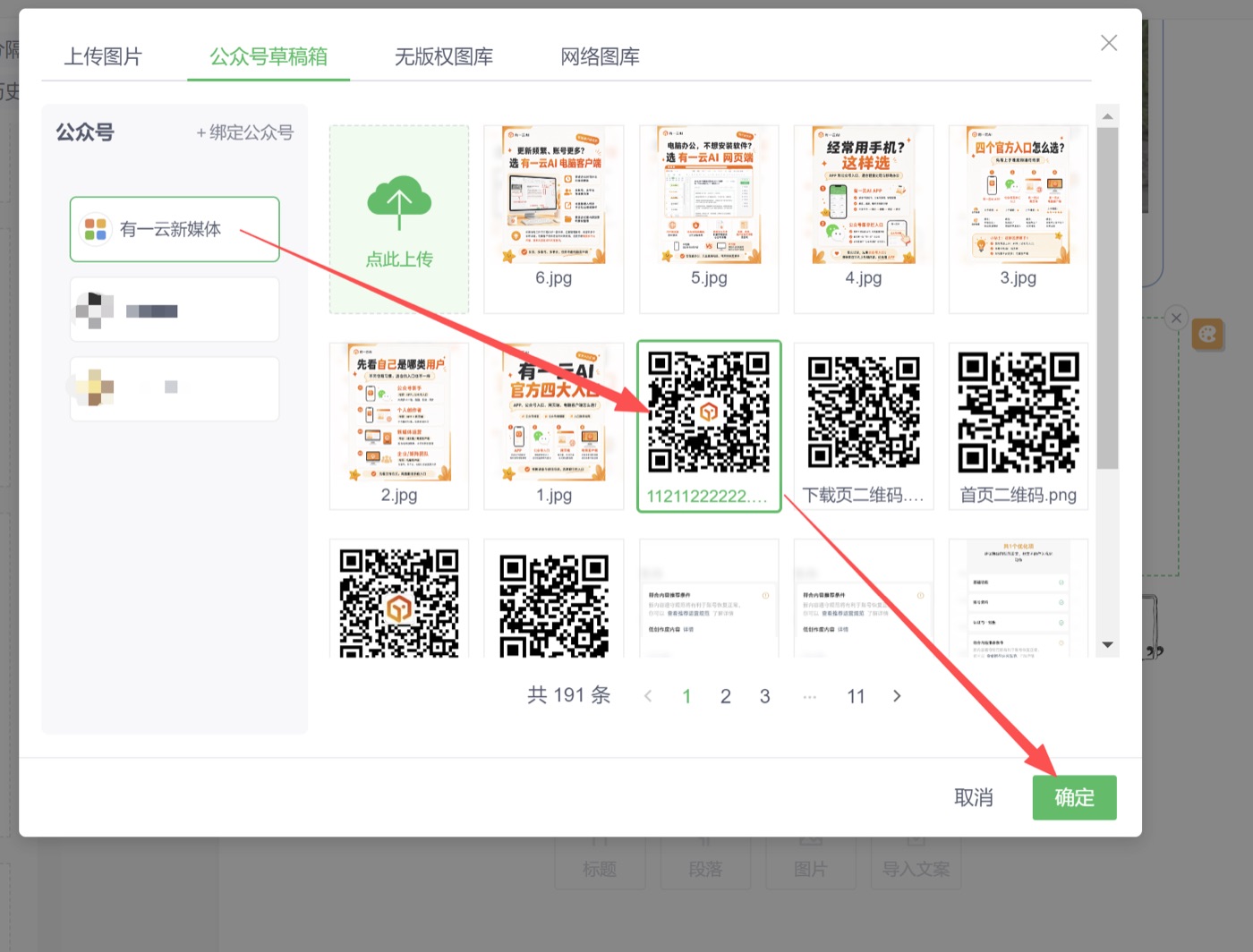Select the QR code with orange logo in third row
This screenshot has width=1253, height=952.
coord(399,599)
